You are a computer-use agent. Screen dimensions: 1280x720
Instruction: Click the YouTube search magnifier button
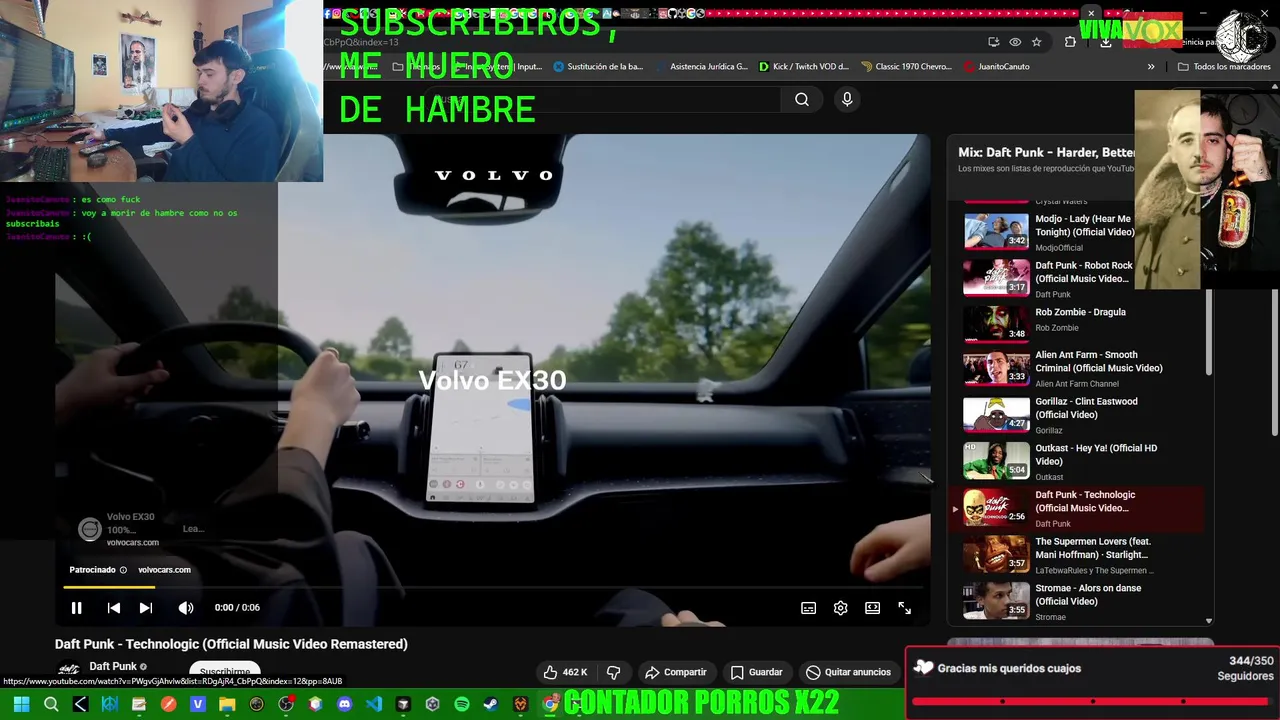(802, 99)
